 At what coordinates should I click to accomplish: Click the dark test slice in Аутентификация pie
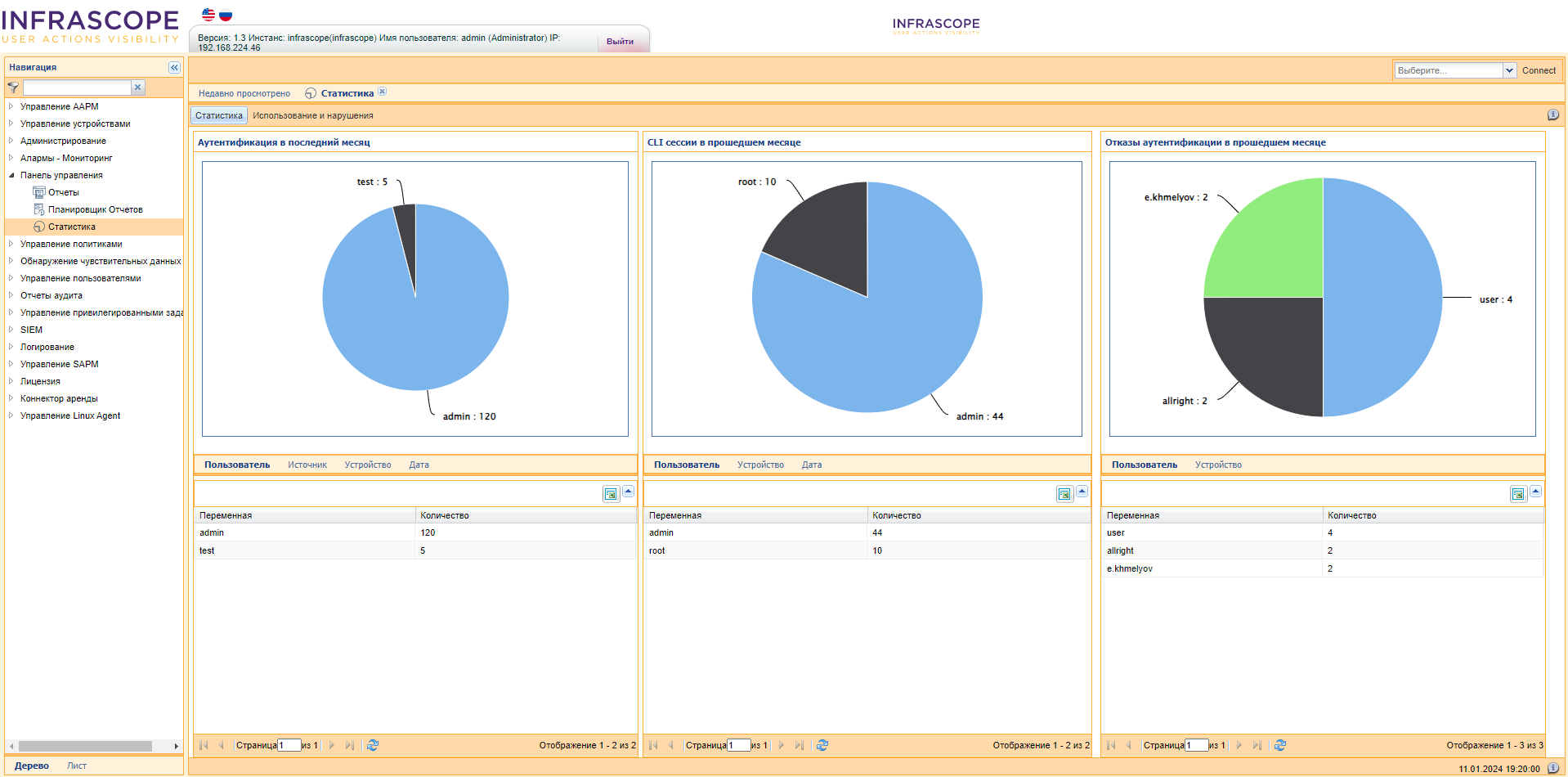pyautogui.click(x=406, y=237)
